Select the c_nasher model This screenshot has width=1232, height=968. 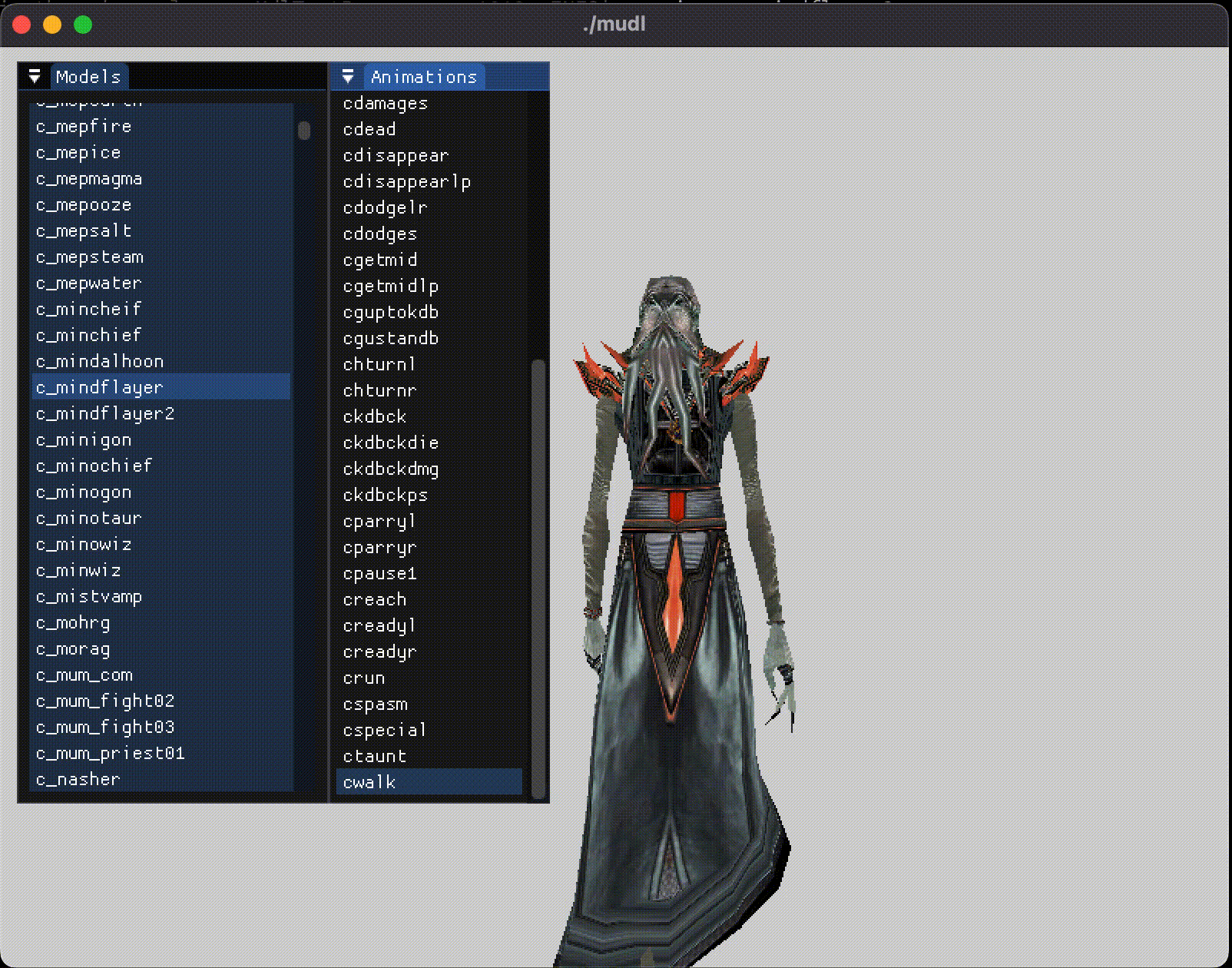tap(161, 779)
